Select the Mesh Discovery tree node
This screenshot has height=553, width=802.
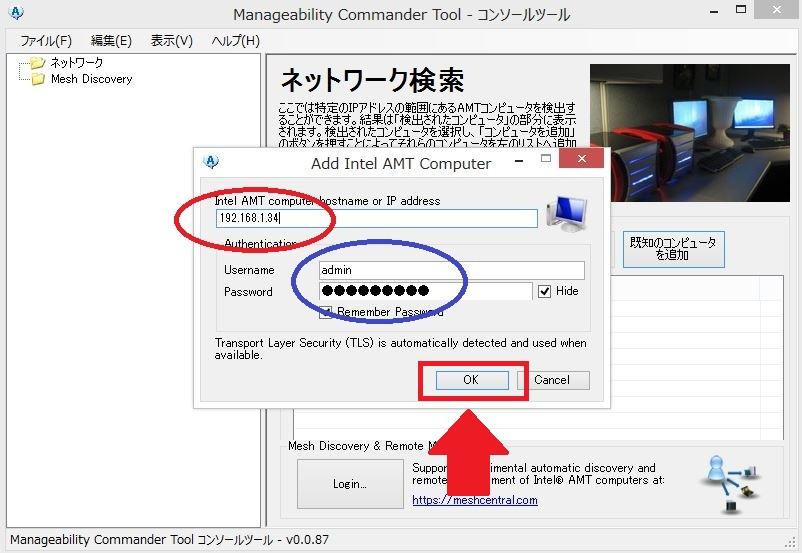coord(92,79)
